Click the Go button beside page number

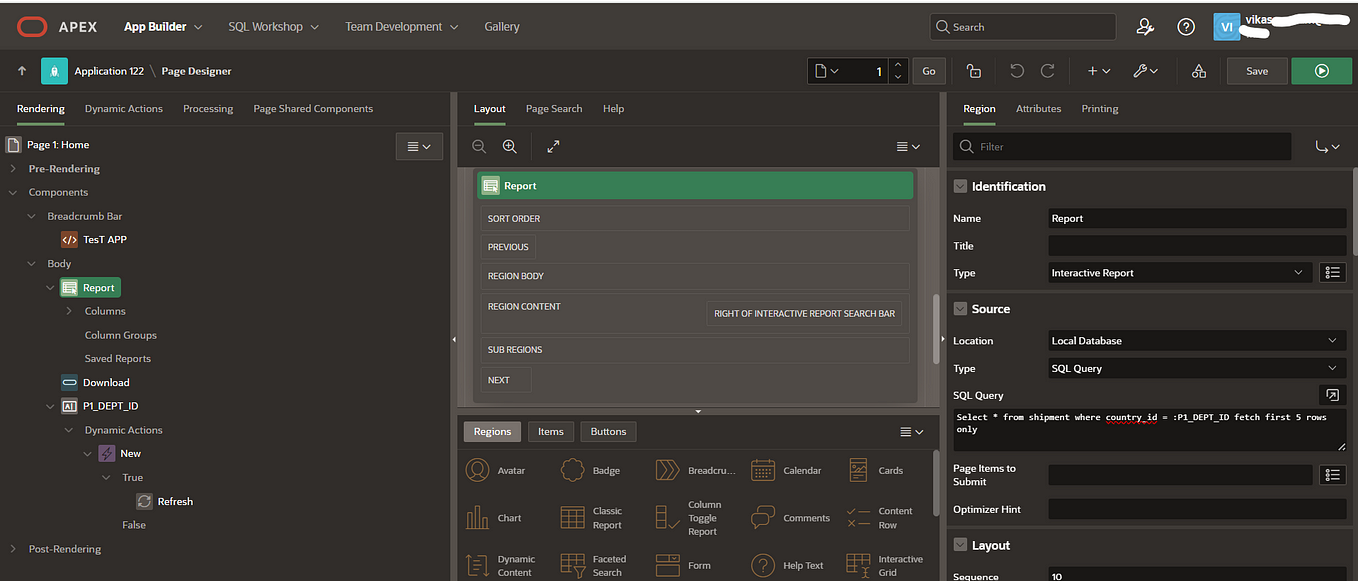click(929, 71)
